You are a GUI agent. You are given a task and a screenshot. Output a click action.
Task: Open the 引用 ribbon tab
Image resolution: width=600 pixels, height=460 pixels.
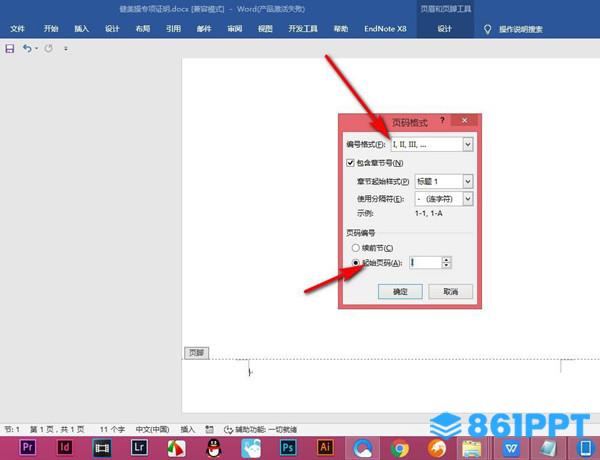pyautogui.click(x=173, y=29)
